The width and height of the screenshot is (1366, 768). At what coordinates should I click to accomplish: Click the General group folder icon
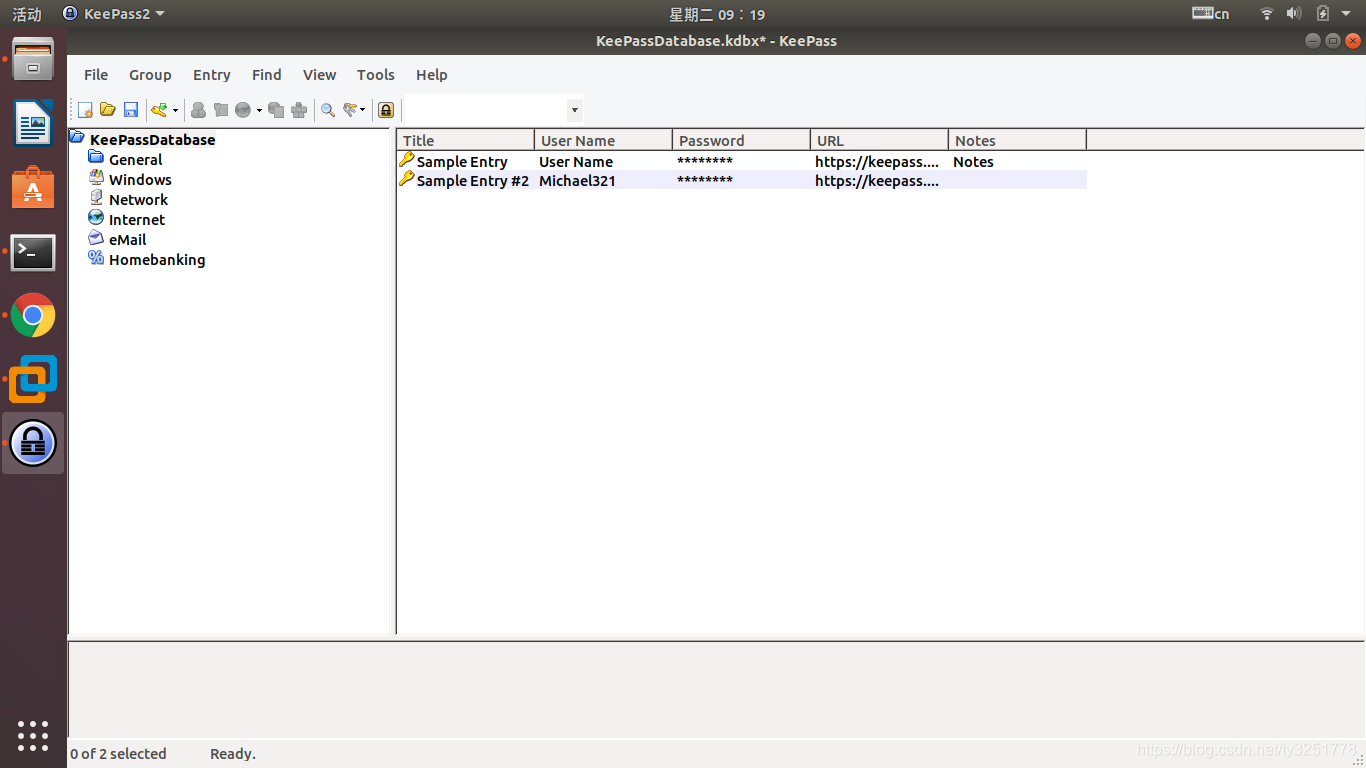click(x=96, y=158)
